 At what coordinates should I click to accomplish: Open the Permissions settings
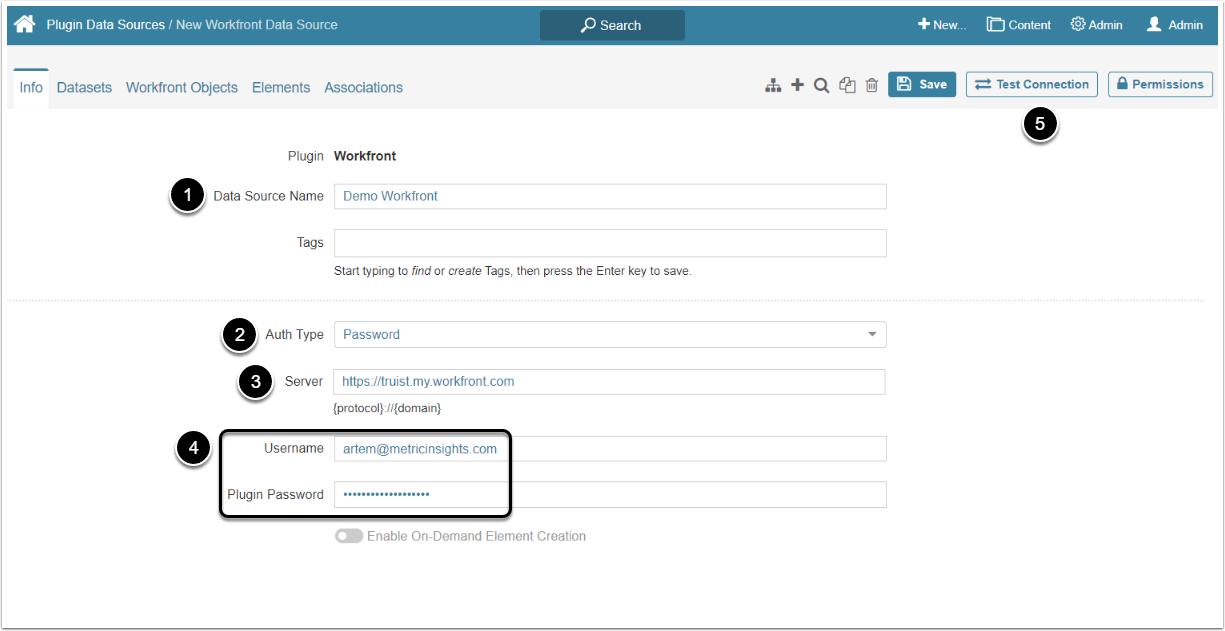pos(1160,85)
